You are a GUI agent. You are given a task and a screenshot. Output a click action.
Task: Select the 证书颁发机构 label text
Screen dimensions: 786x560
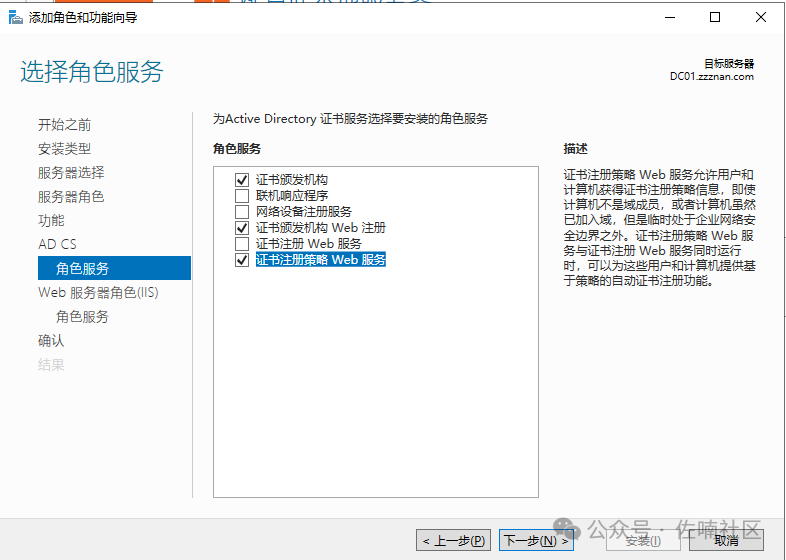coord(292,179)
